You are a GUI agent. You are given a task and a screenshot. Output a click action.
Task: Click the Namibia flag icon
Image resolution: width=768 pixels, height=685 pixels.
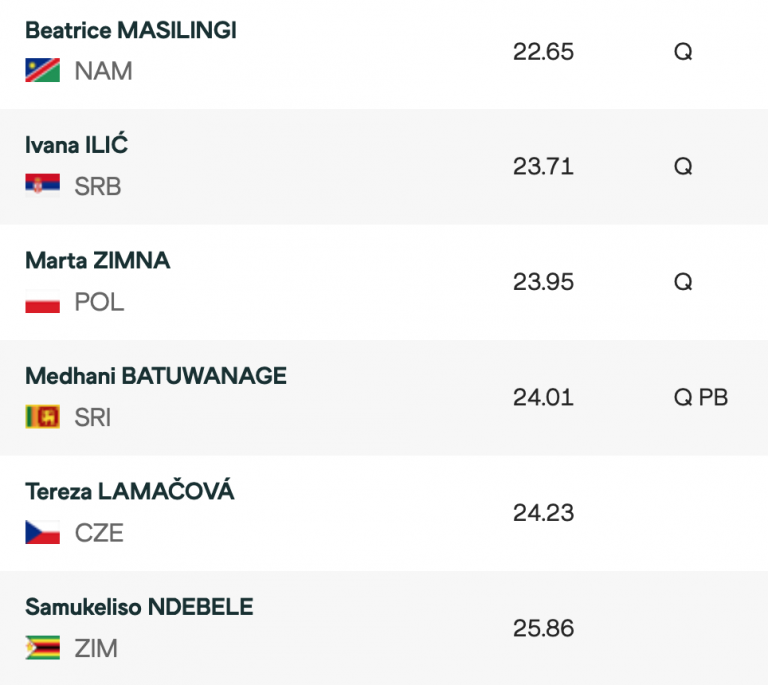click(x=42, y=71)
